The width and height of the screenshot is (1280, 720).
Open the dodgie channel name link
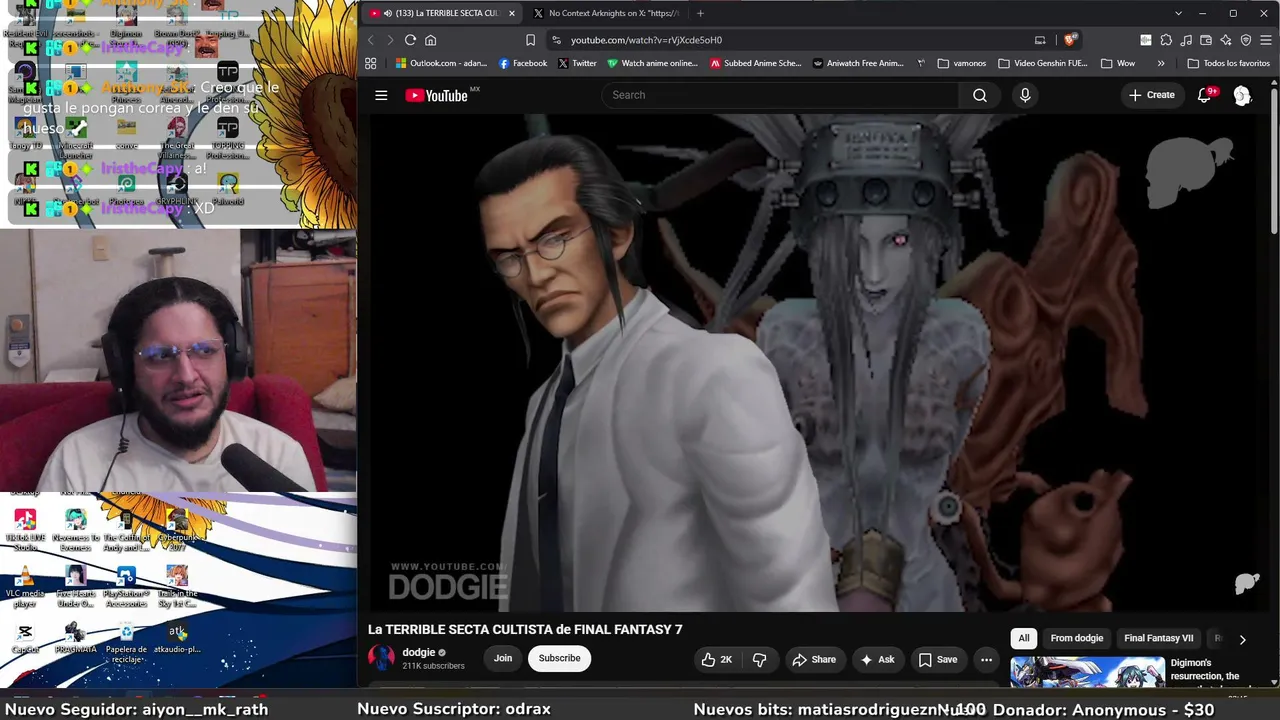pyautogui.click(x=418, y=652)
